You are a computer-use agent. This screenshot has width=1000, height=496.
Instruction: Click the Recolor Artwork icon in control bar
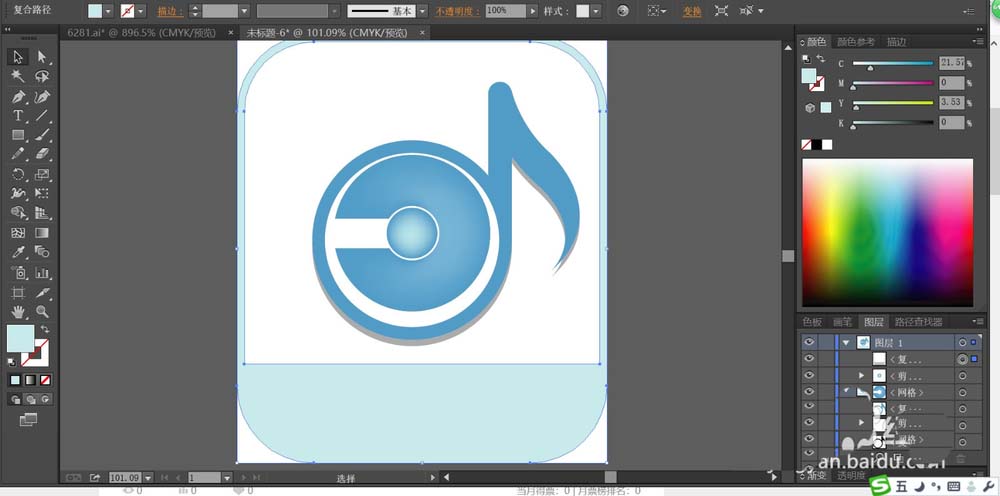click(623, 11)
